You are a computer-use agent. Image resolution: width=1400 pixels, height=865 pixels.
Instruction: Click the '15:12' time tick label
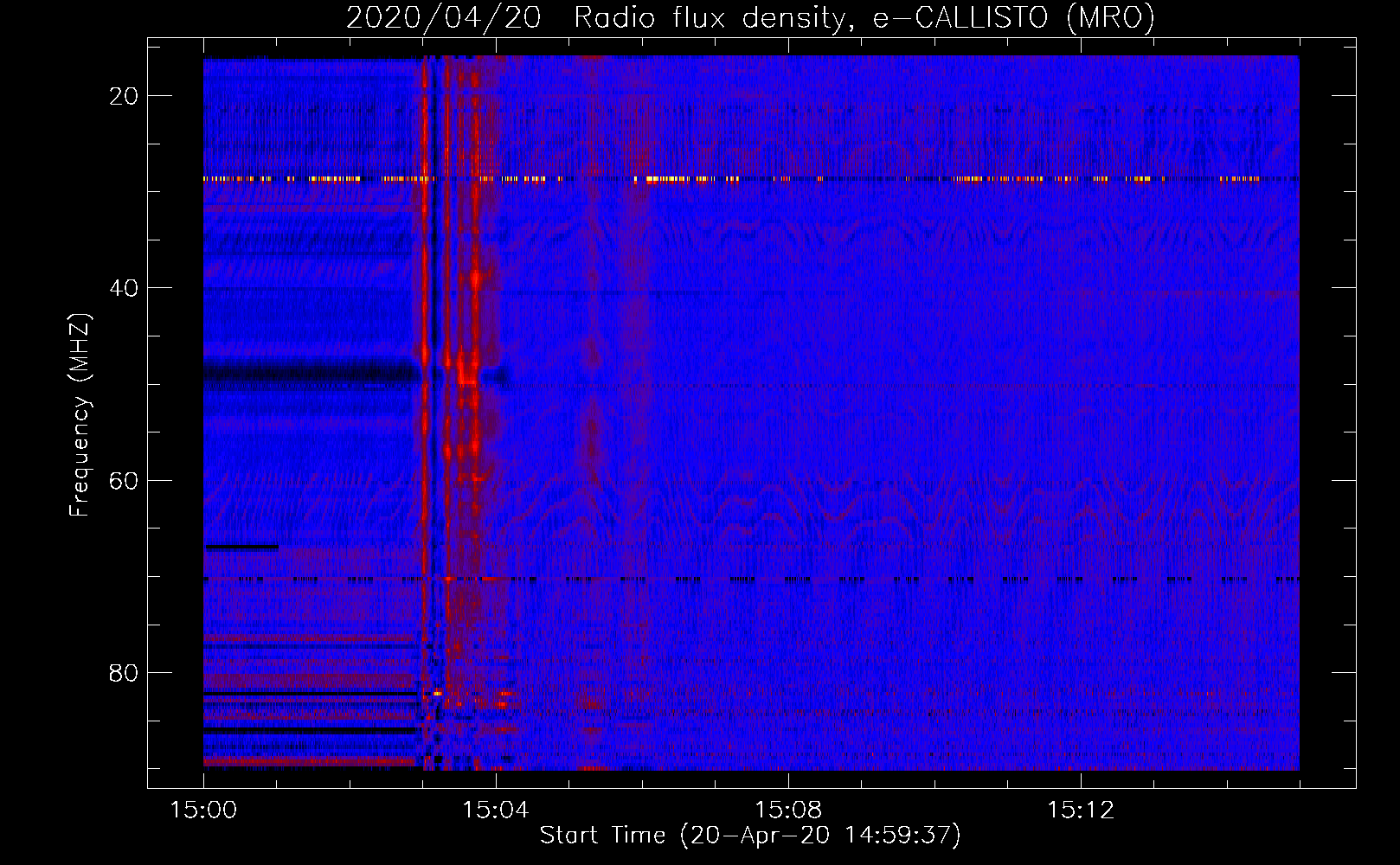[1080, 811]
